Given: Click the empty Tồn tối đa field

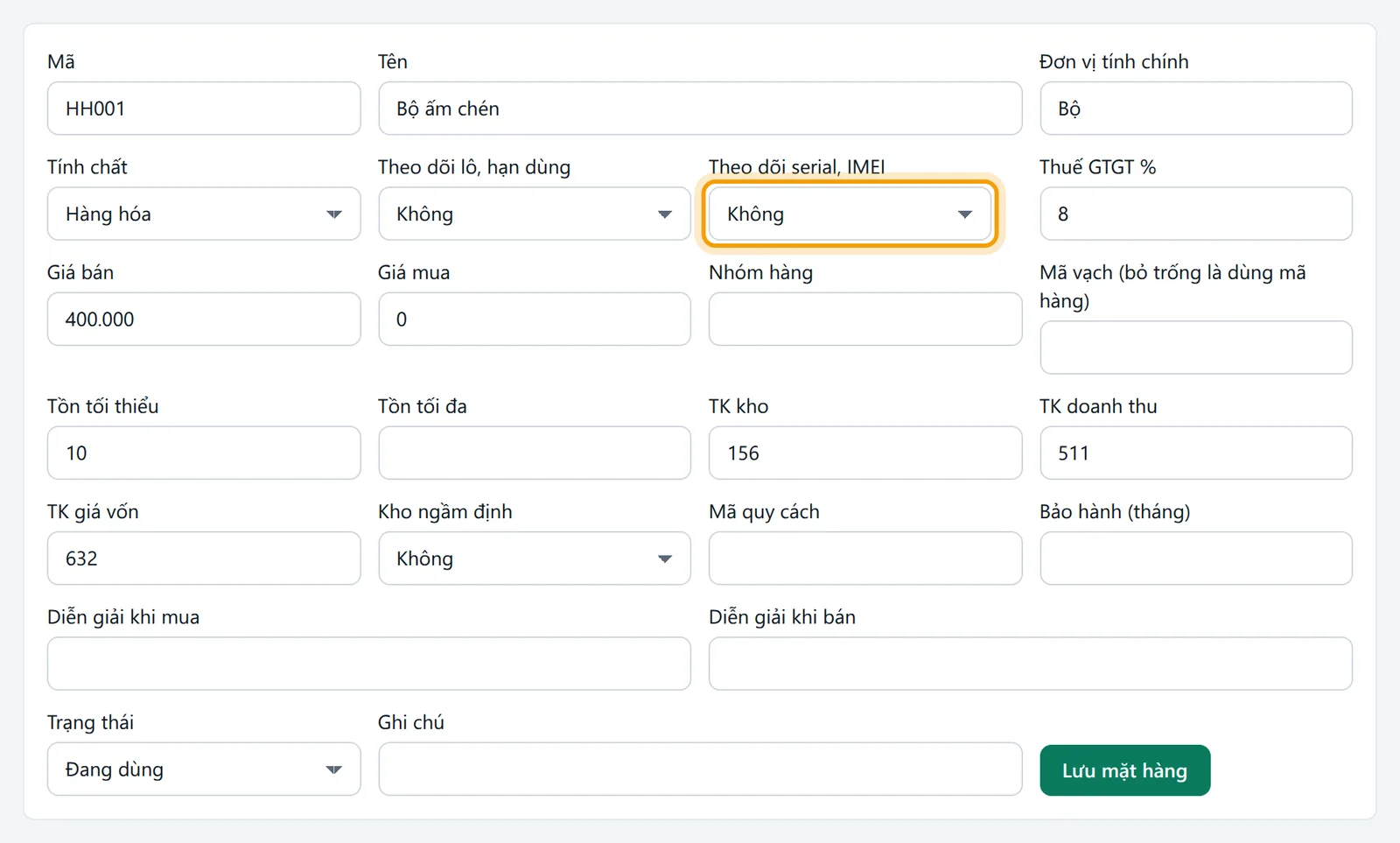Looking at the screenshot, I should click(535, 453).
